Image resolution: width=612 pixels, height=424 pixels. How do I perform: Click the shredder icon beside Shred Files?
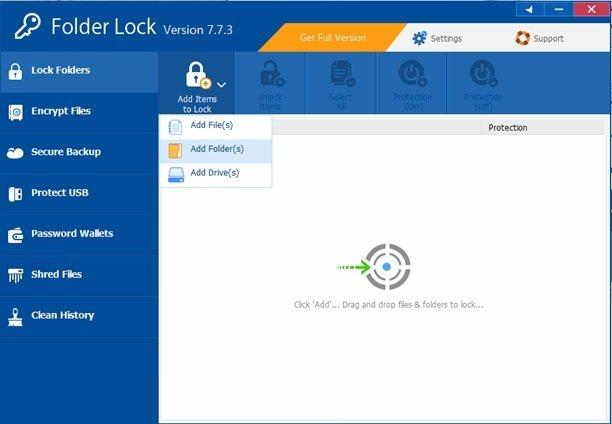coord(15,276)
